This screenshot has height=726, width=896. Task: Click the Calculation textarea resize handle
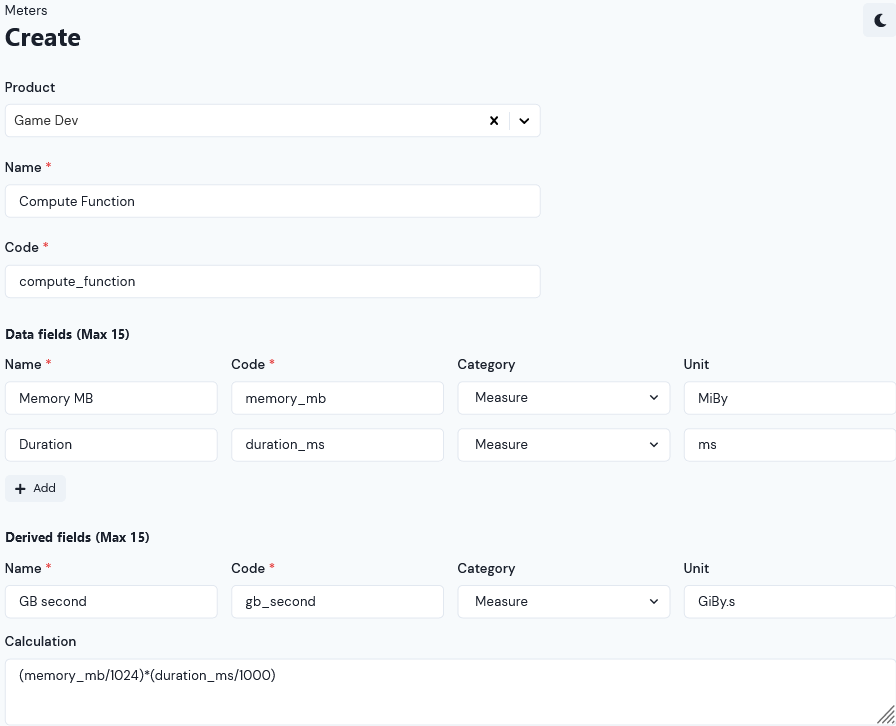[x=886, y=715]
